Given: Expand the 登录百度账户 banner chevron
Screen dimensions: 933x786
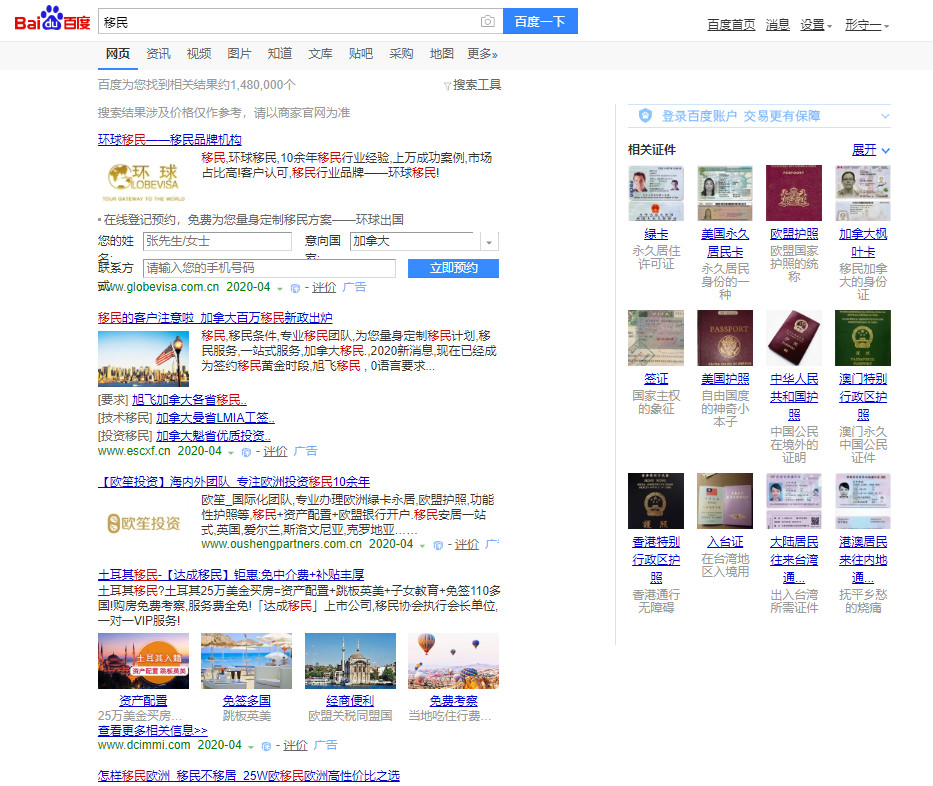Looking at the screenshot, I should pyautogui.click(x=885, y=116).
